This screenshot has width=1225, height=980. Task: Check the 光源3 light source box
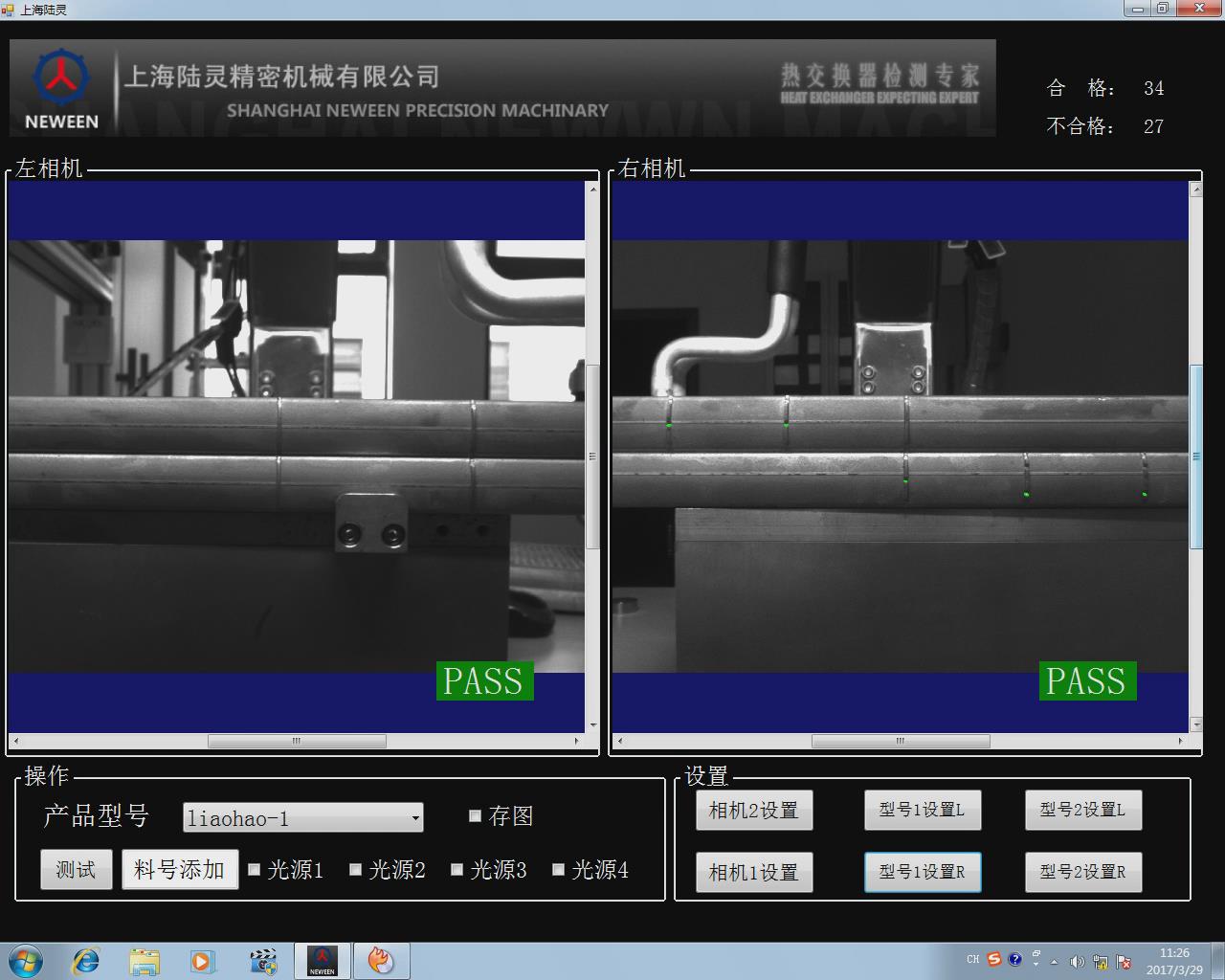click(457, 869)
